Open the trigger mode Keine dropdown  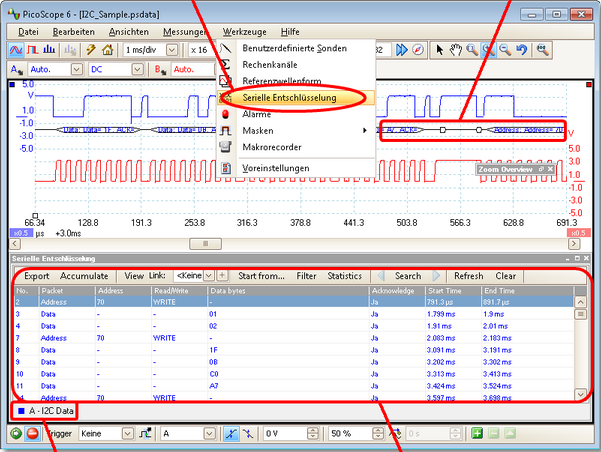click(128, 434)
